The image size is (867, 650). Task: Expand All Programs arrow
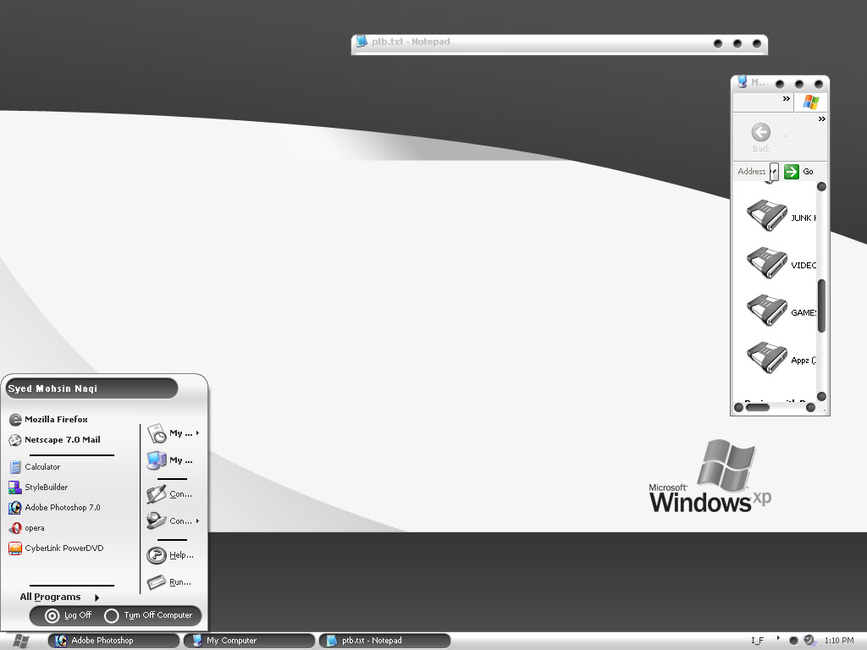tap(97, 597)
